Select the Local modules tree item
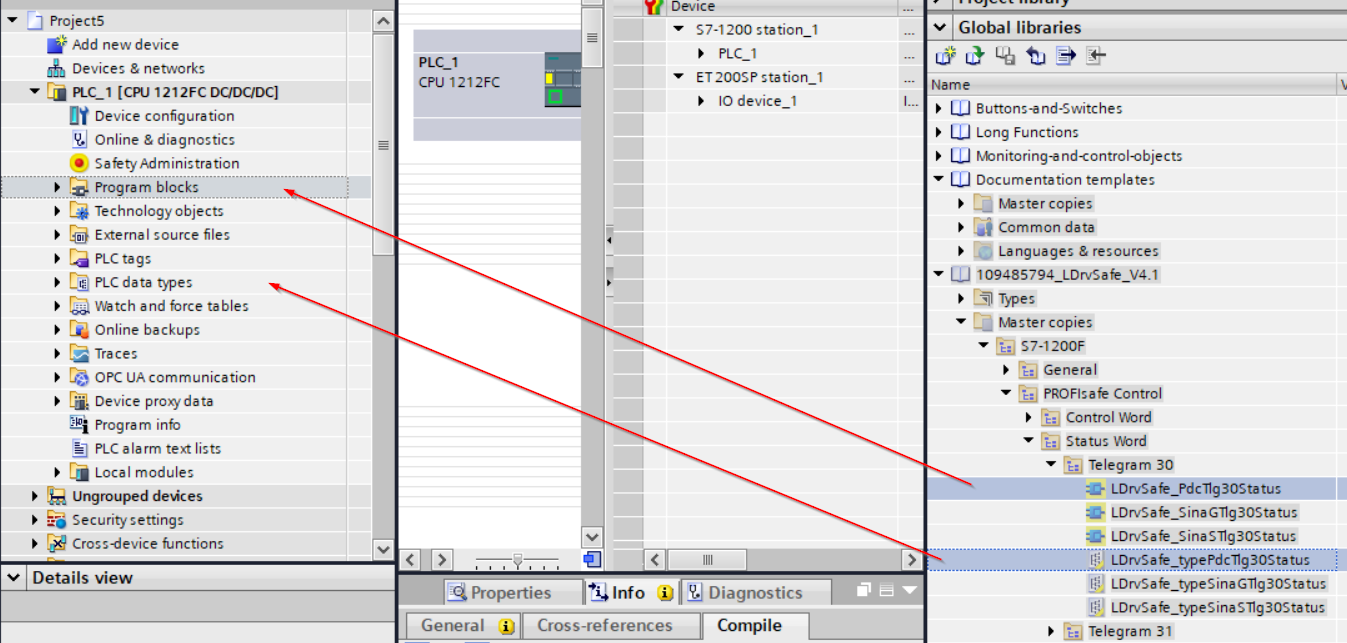The image size is (1347, 643). [144, 472]
